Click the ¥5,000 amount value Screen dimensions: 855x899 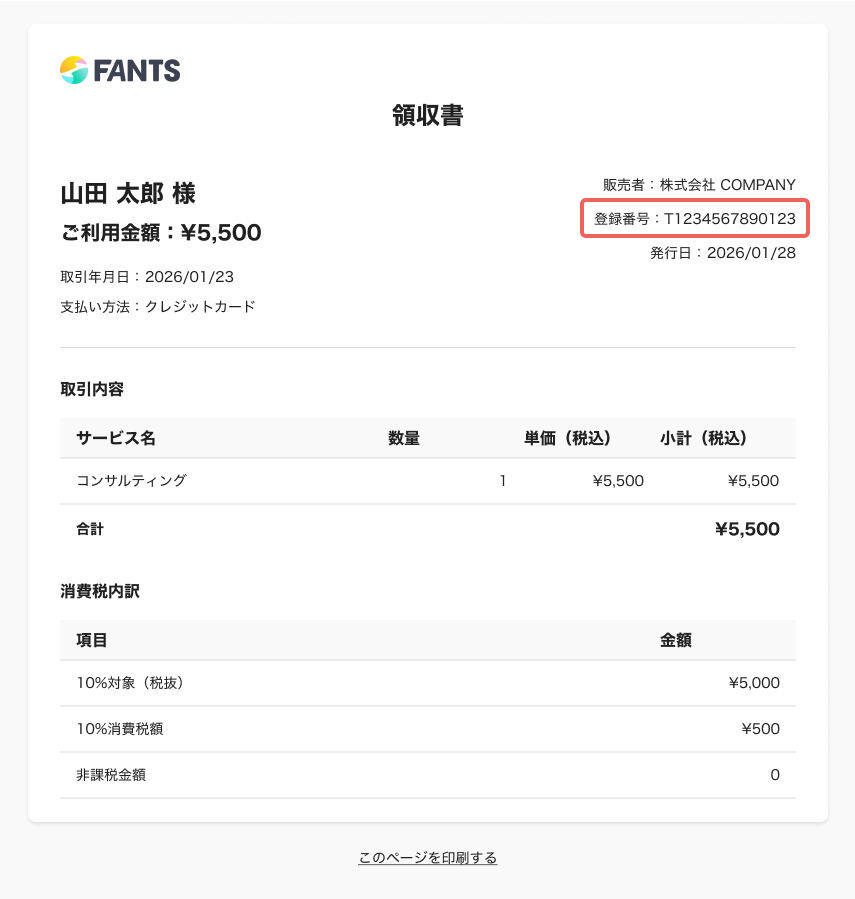coord(754,683)
